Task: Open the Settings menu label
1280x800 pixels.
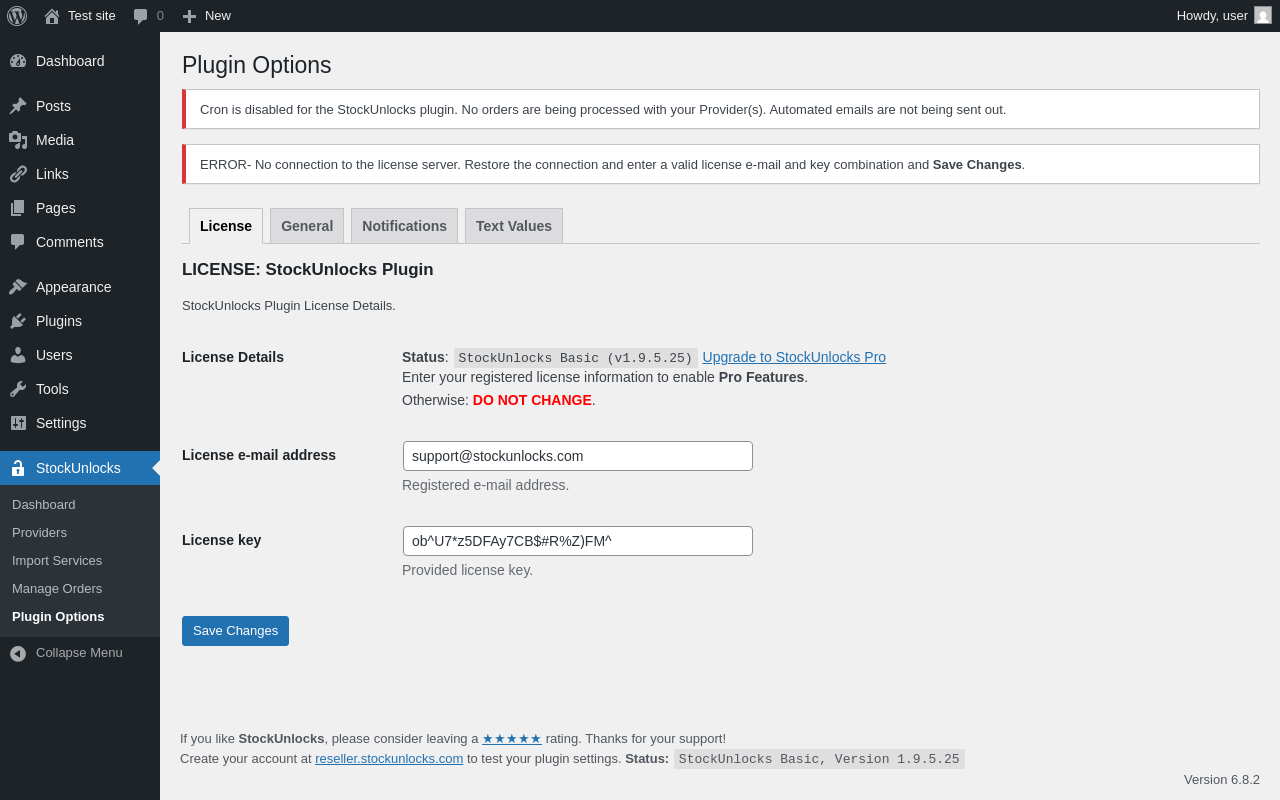Action: pos(61,423)
